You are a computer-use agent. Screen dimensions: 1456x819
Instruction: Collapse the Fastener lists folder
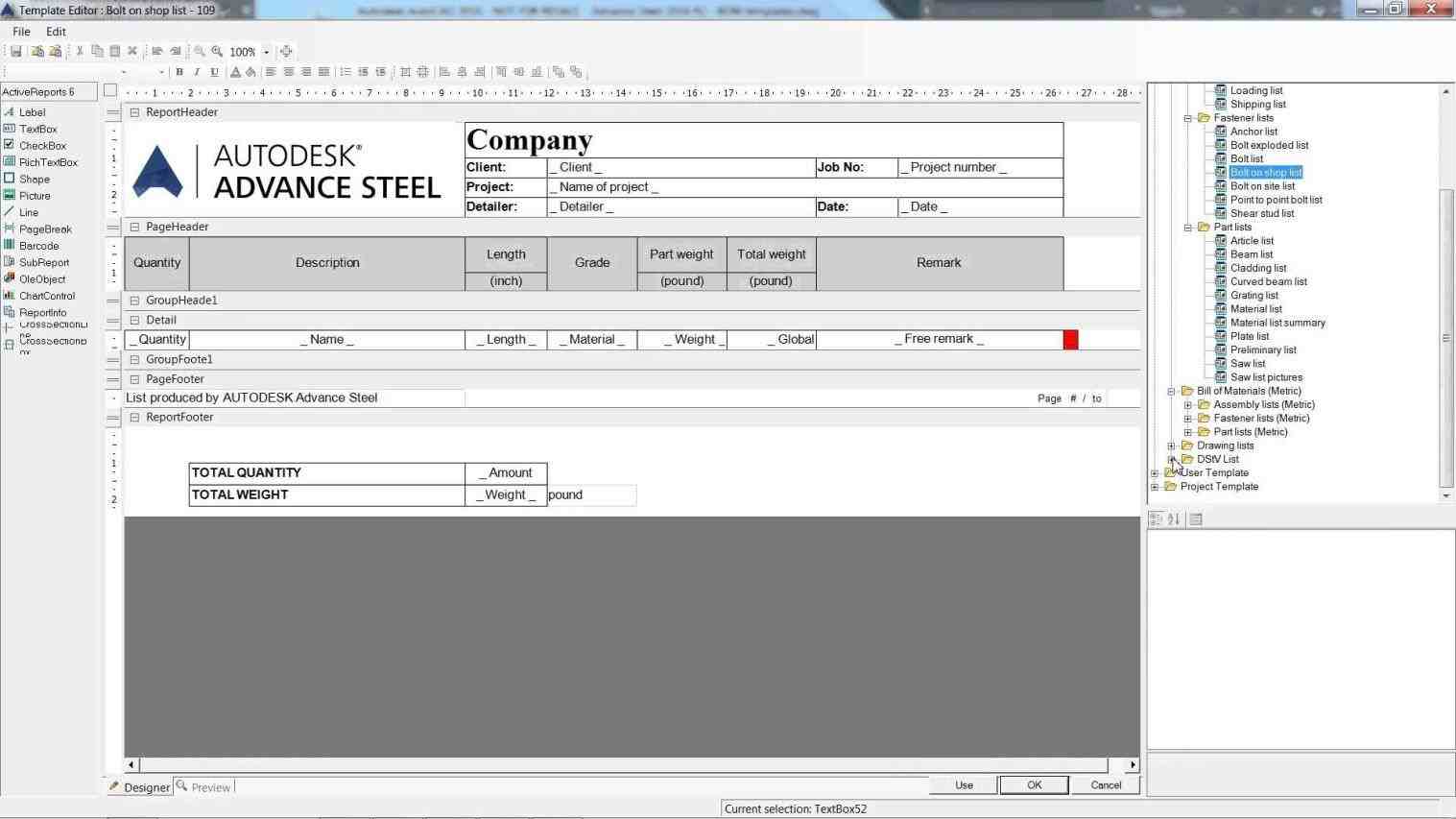point(1188,117)
